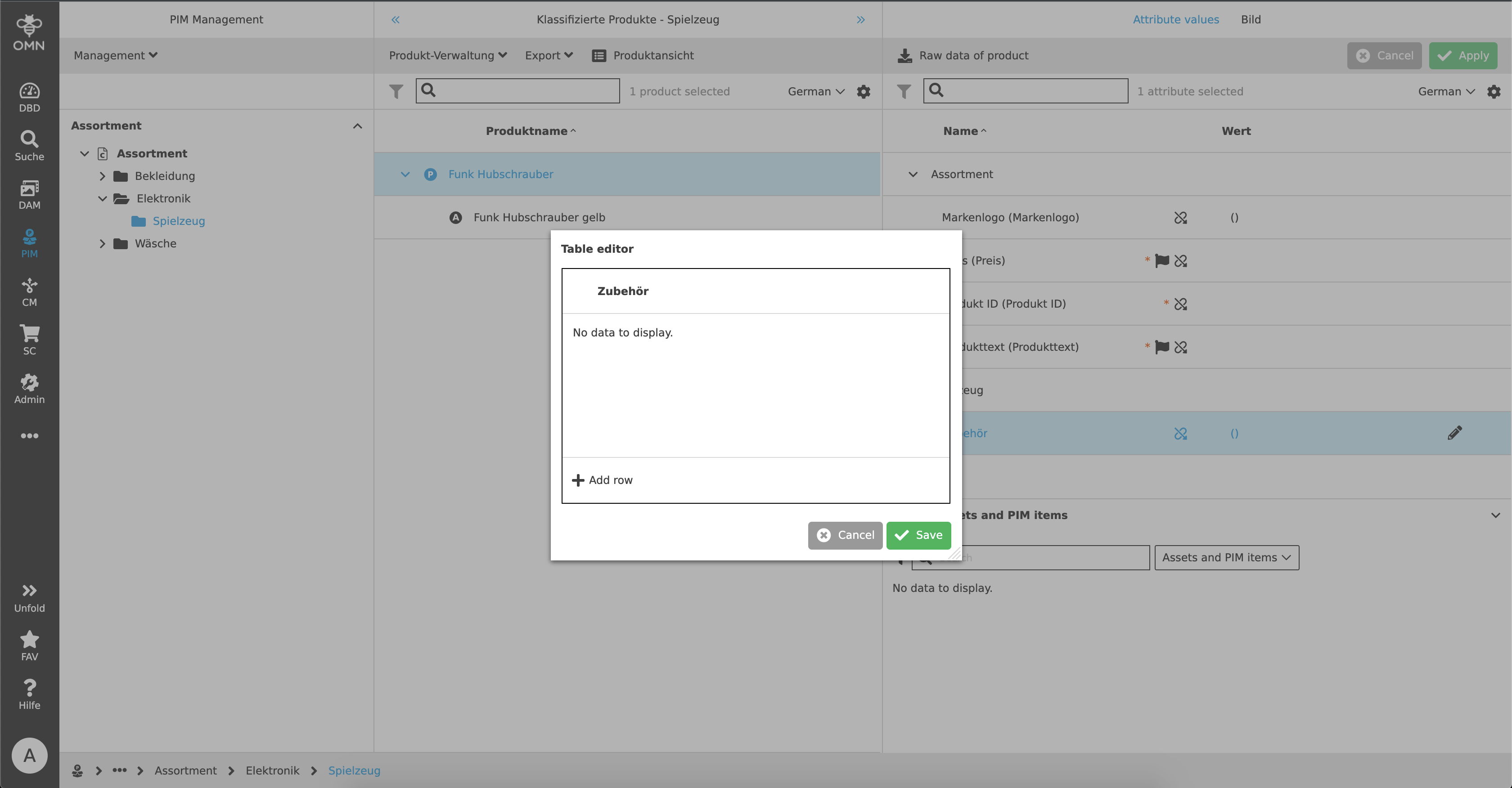Toggle the flag on the Produkttext attribute
The width and height of the screenshot is (1512, 788).
point(1161,347)
